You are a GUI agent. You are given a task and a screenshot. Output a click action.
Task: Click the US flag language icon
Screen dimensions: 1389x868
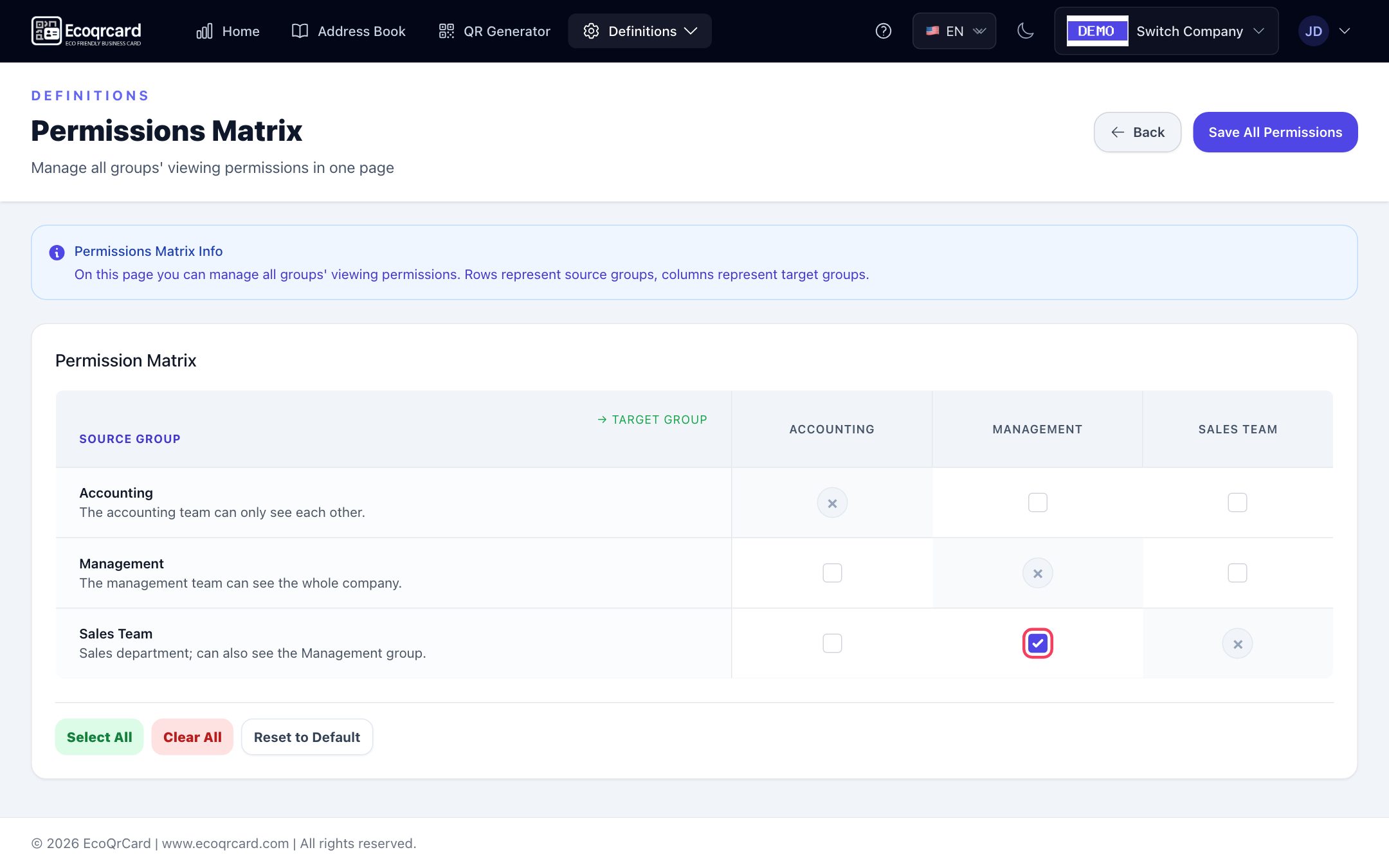pyautogui.click(x=932, y=31)
